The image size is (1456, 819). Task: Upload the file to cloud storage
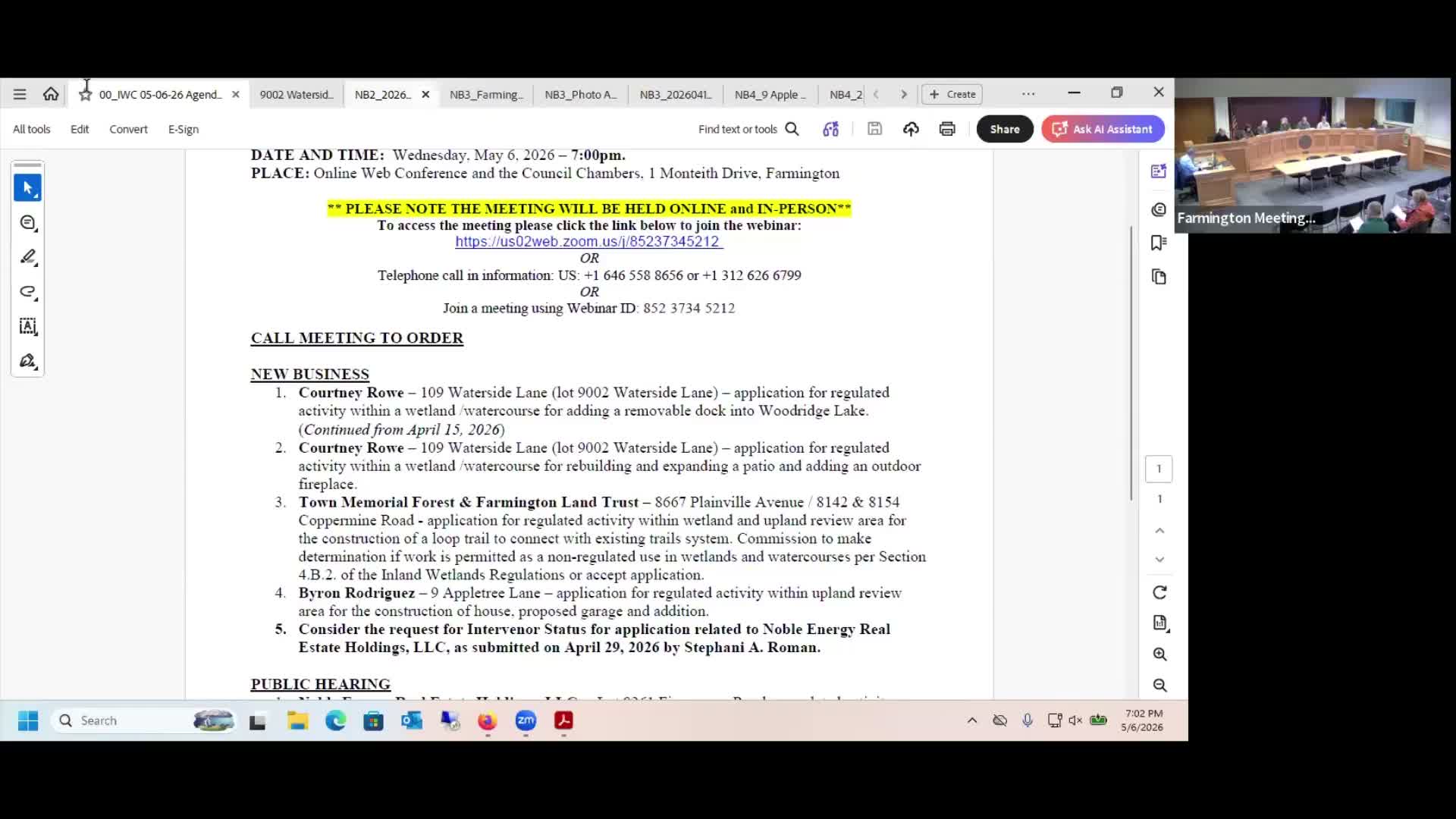pyautogui.click(x=911, y=129)
